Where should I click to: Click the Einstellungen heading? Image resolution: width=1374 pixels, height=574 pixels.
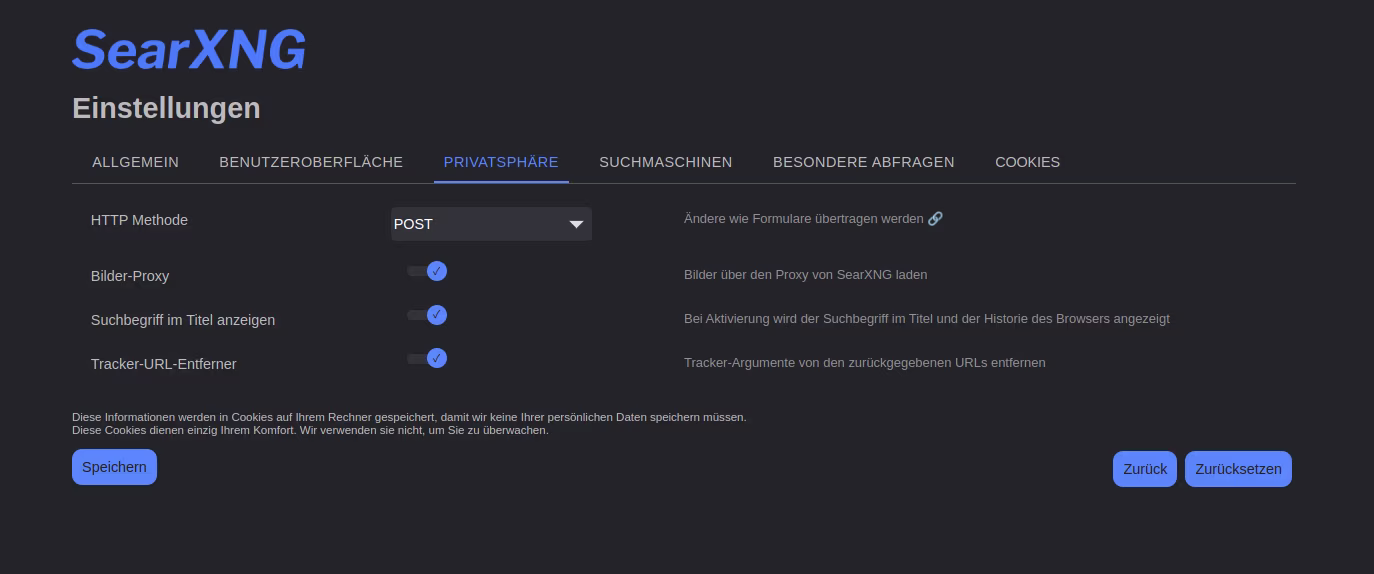[166, 108]
